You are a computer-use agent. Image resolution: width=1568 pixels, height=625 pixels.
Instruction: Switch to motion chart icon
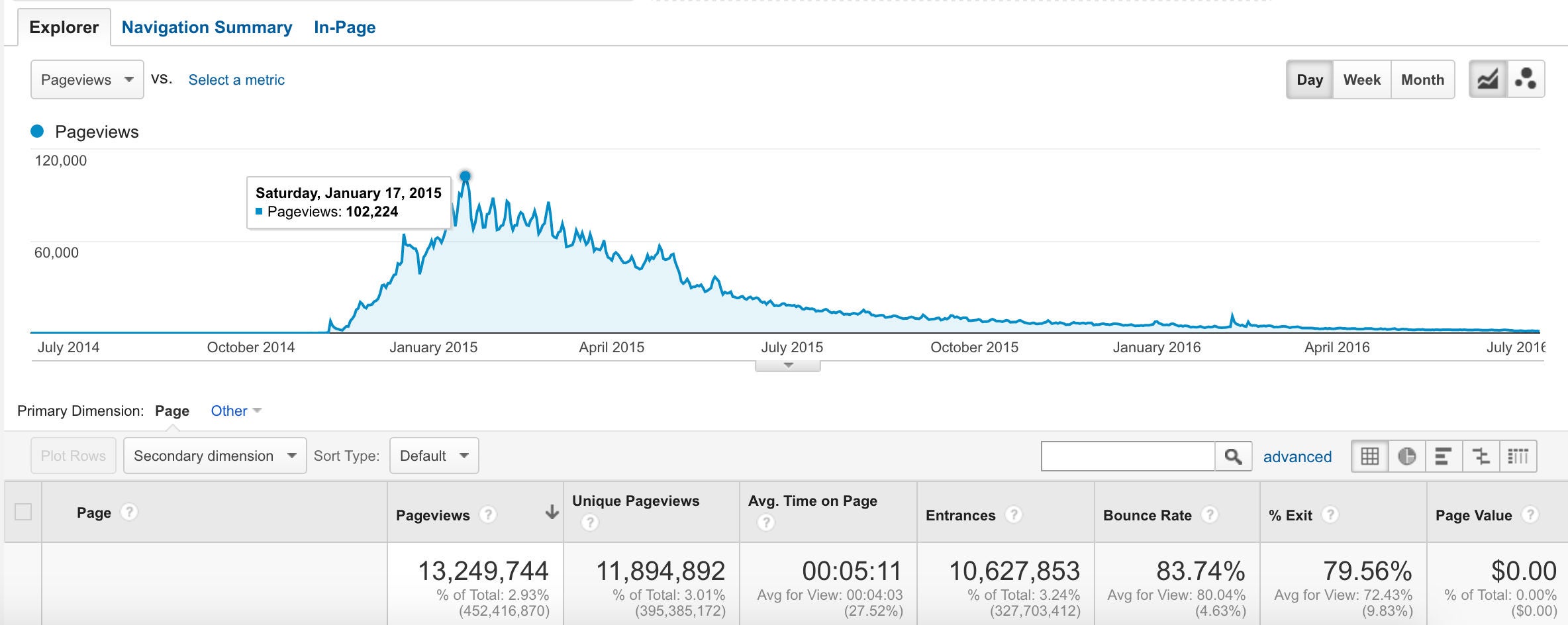tap(1526, 79)
